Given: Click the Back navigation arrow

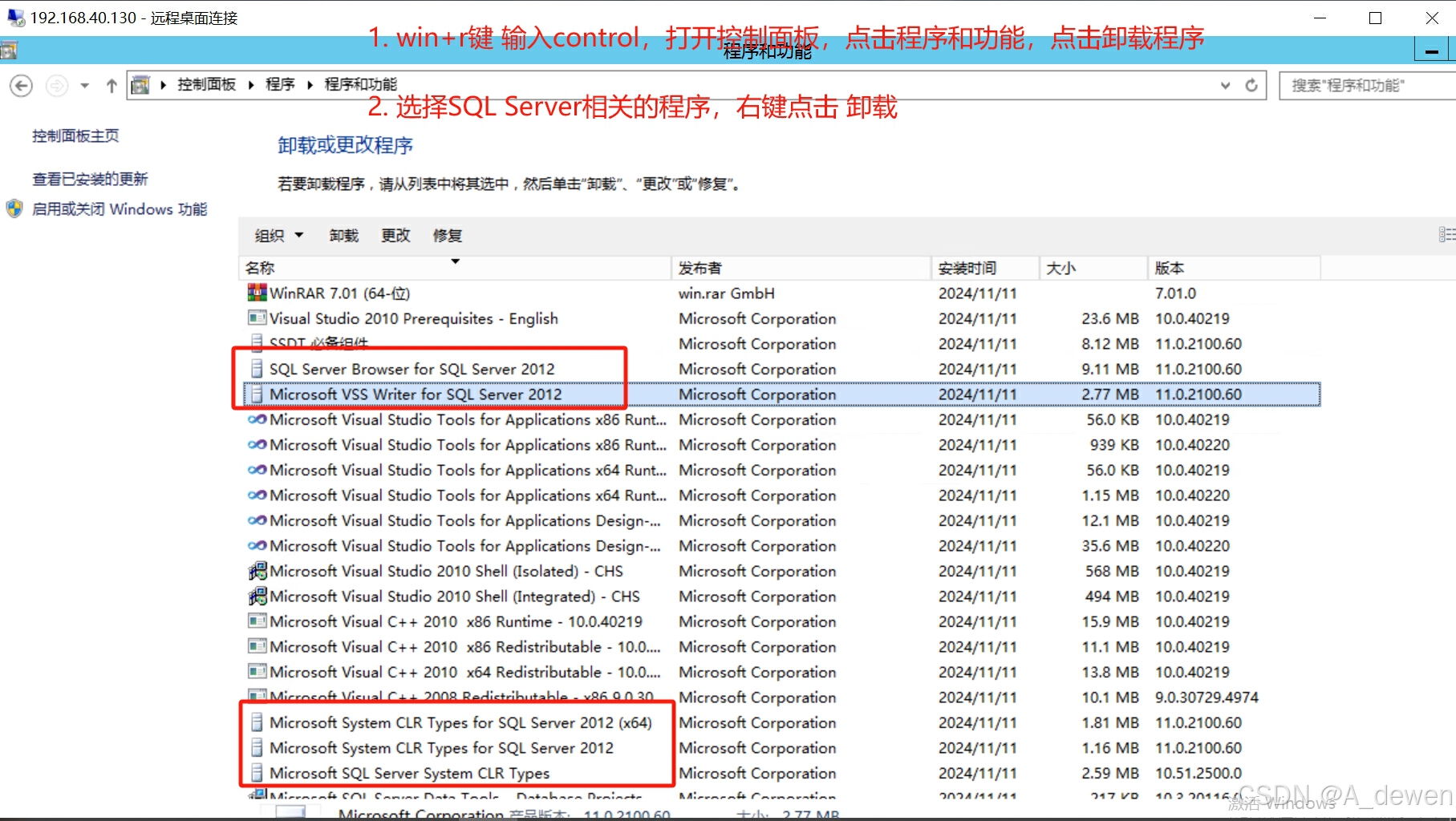Looking at the screenshot, I should (x=21, y=85).
